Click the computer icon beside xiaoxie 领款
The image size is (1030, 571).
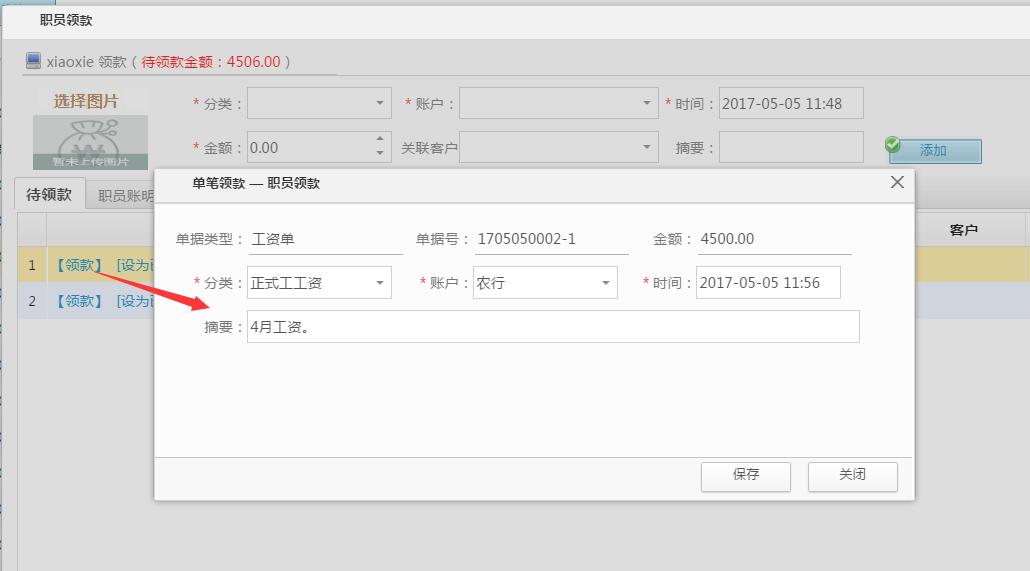pyautogui.click(x=33, y=61)
